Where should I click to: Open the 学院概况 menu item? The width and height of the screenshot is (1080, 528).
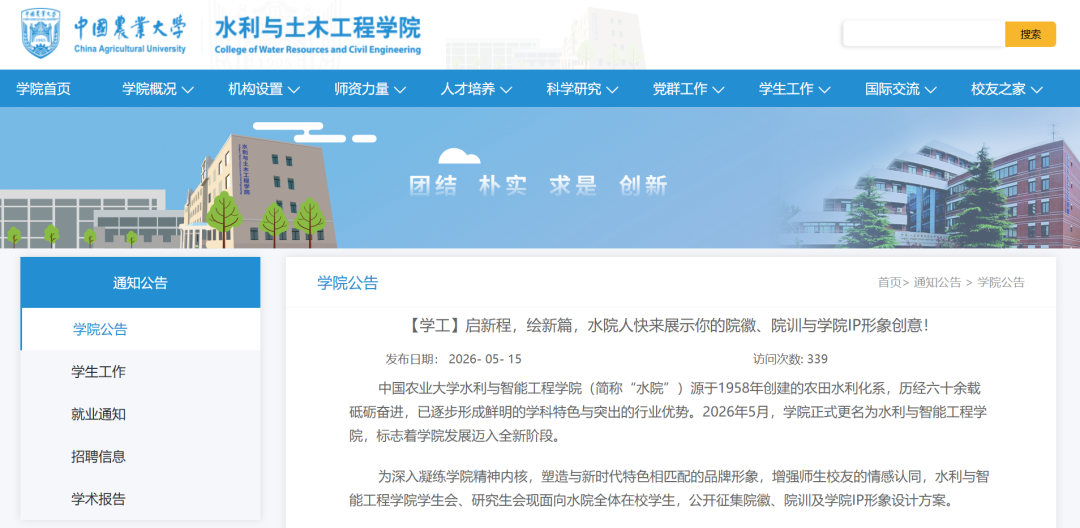(149, 89)
